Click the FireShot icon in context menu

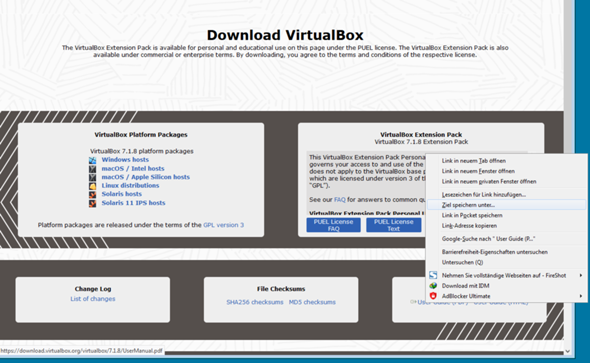click(433, 275)
